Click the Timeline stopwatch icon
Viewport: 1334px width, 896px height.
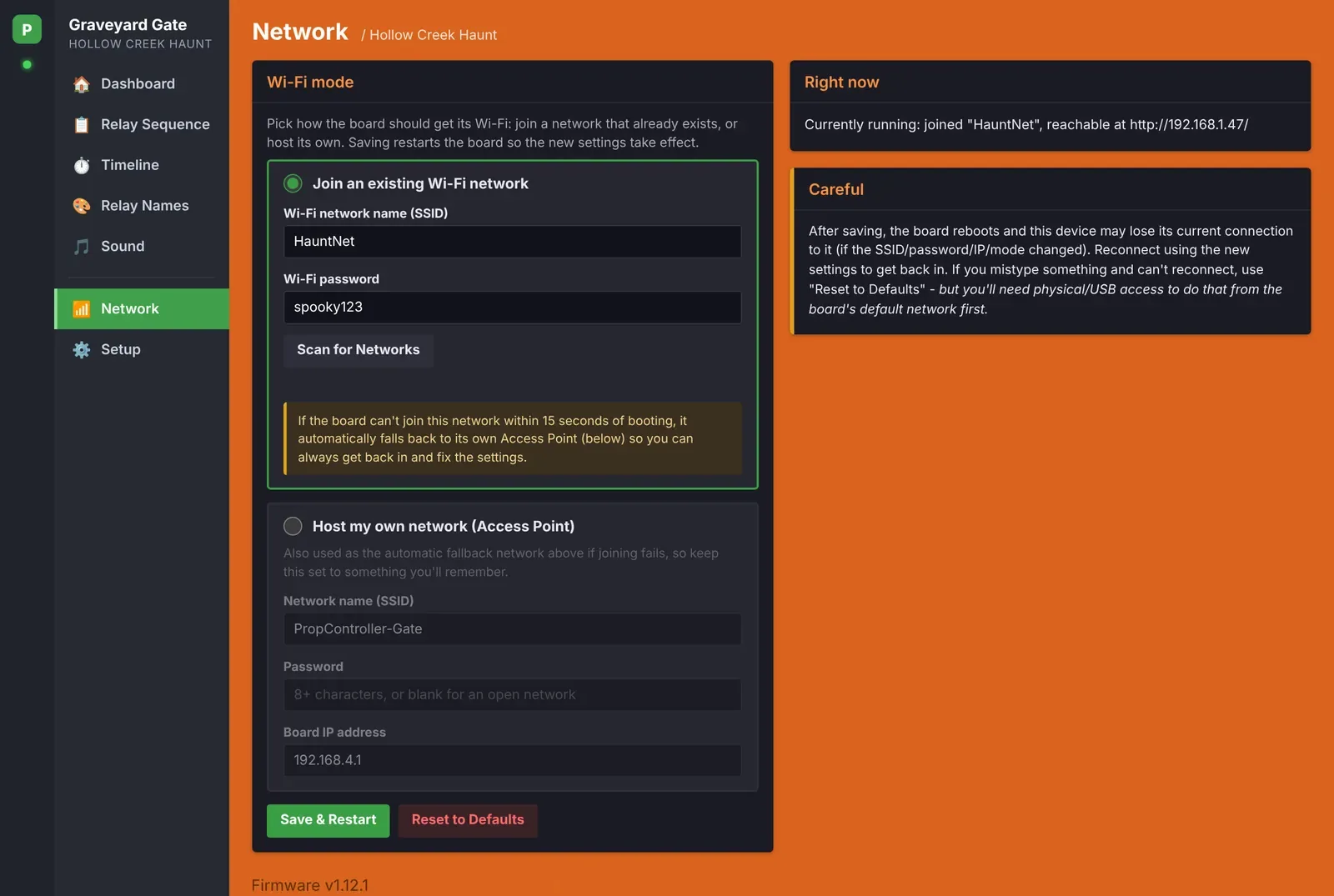coord(81,165)
